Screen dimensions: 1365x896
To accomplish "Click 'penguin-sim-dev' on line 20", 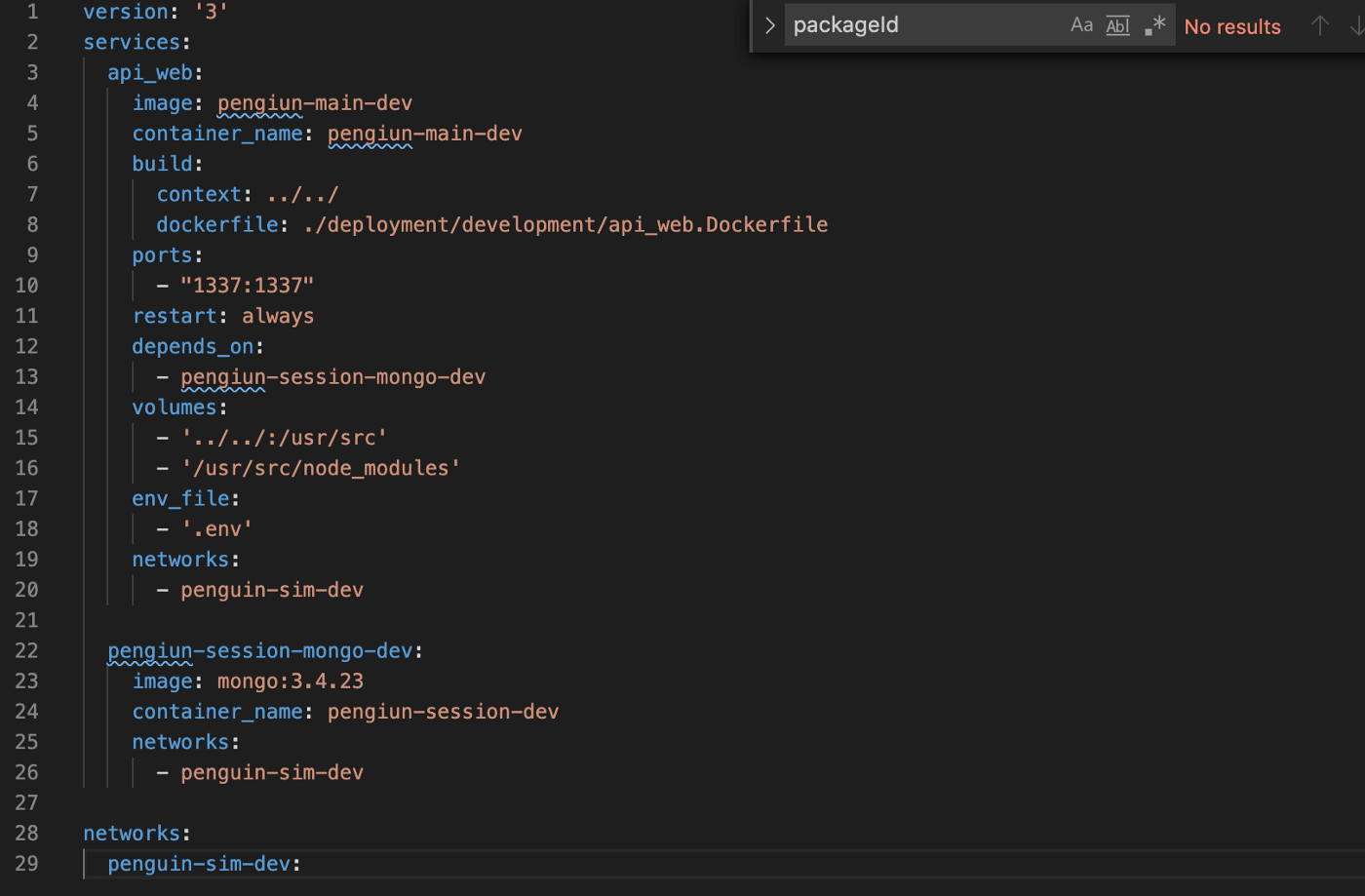I will coord(272,590).
